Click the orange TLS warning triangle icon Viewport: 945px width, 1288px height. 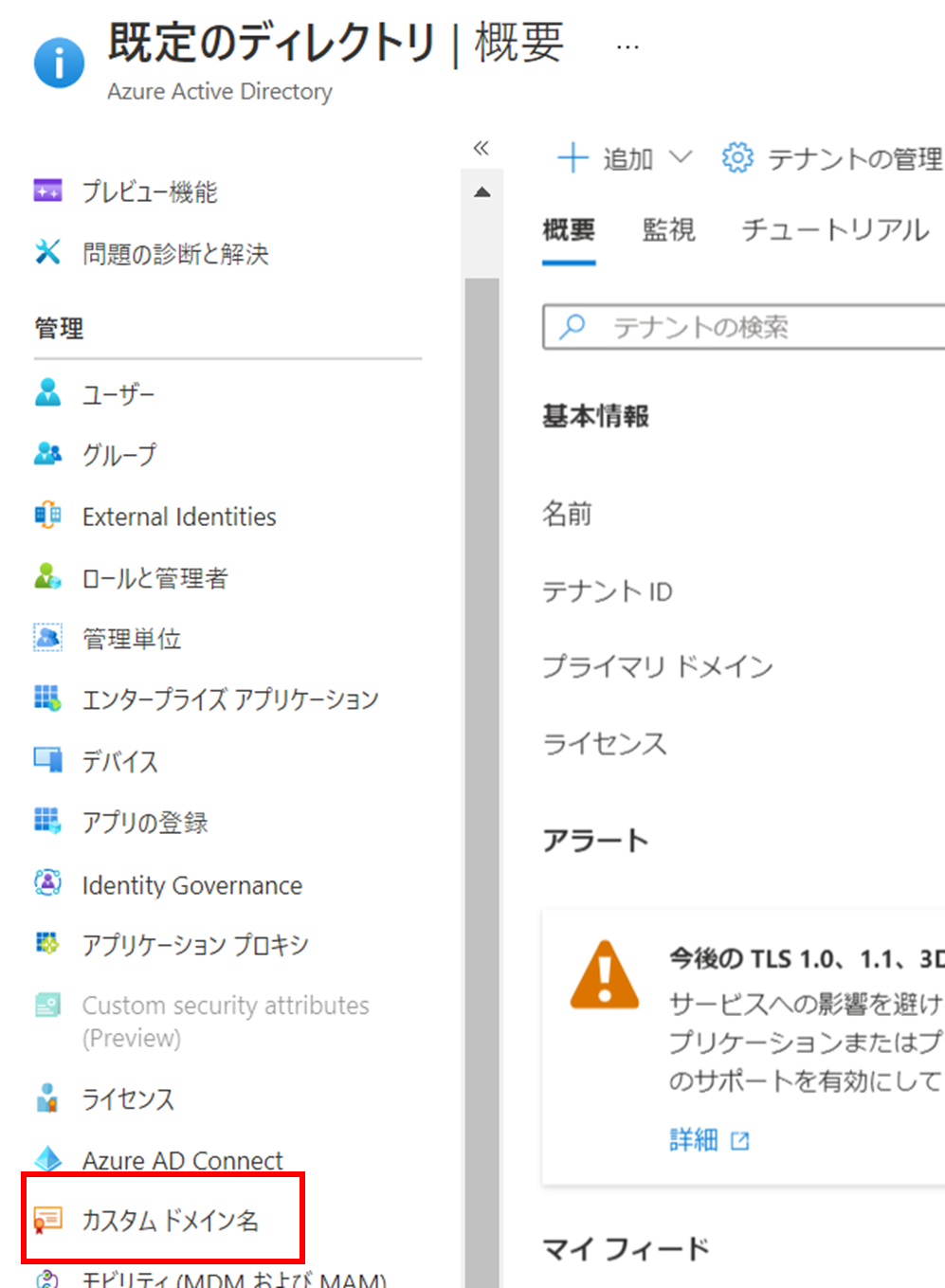pyautogui.click(x=605, y=974)
